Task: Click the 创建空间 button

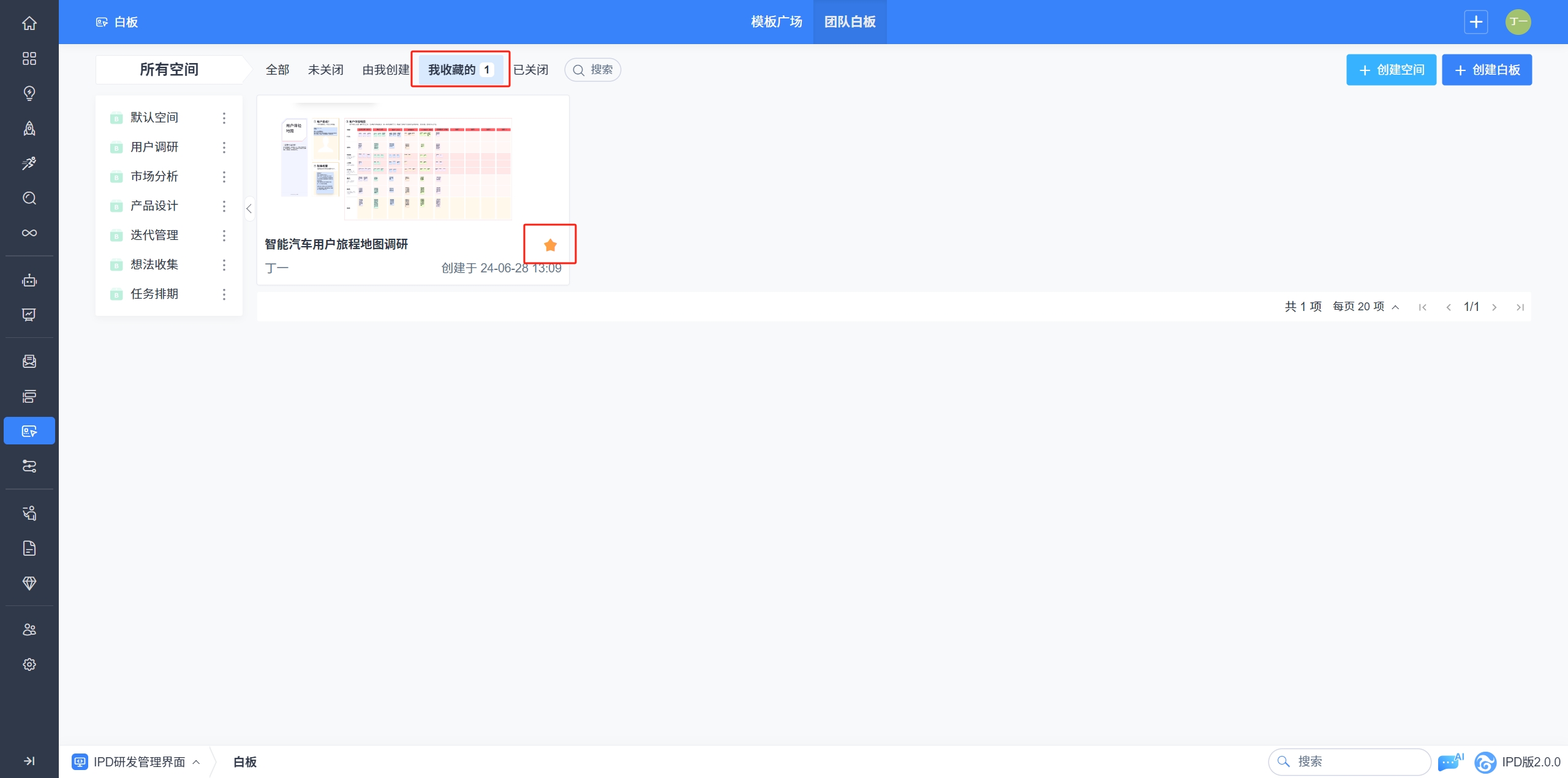Action: [x=1391, y=70]
